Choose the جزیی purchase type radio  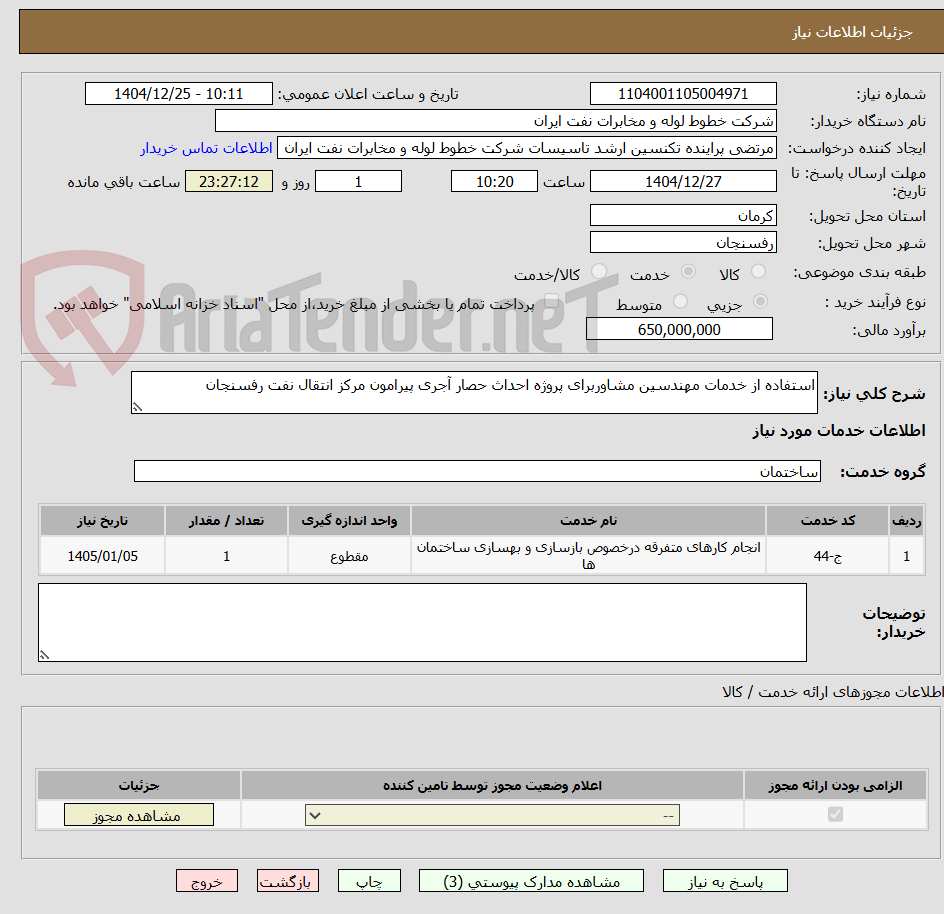(760, 301)
